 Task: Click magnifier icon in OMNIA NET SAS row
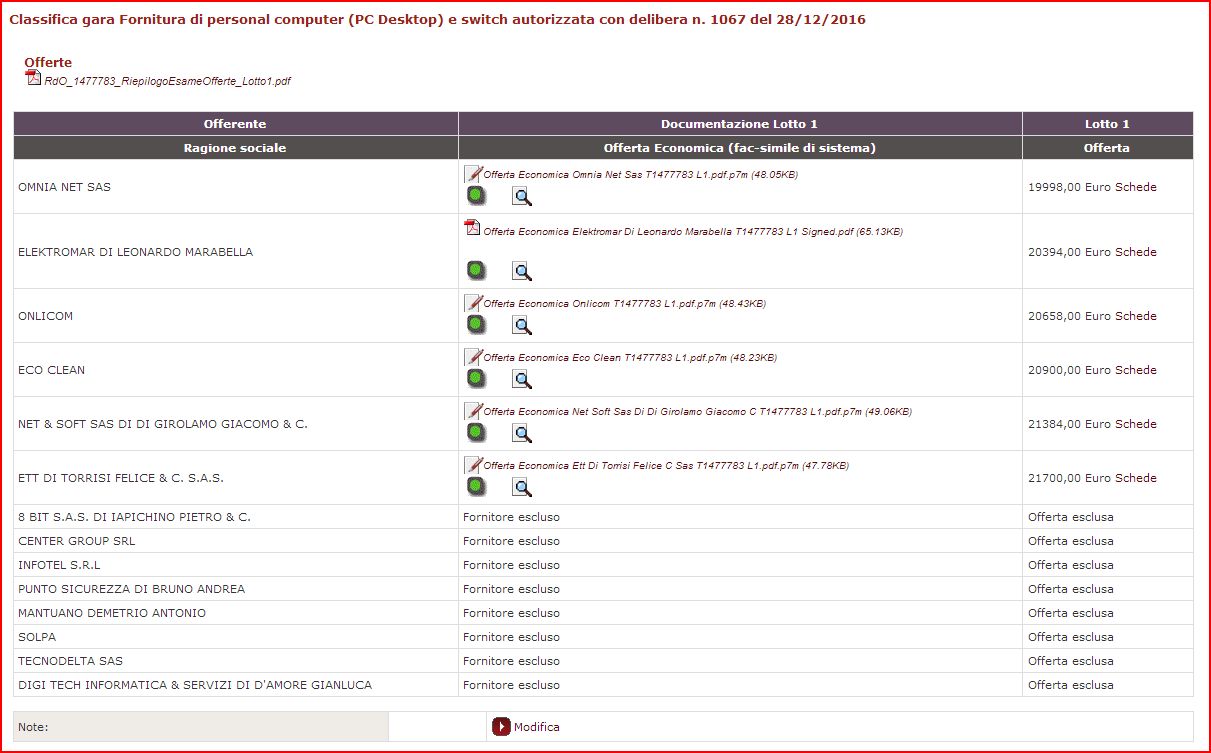pyautogui.click(x=521, y=196)
